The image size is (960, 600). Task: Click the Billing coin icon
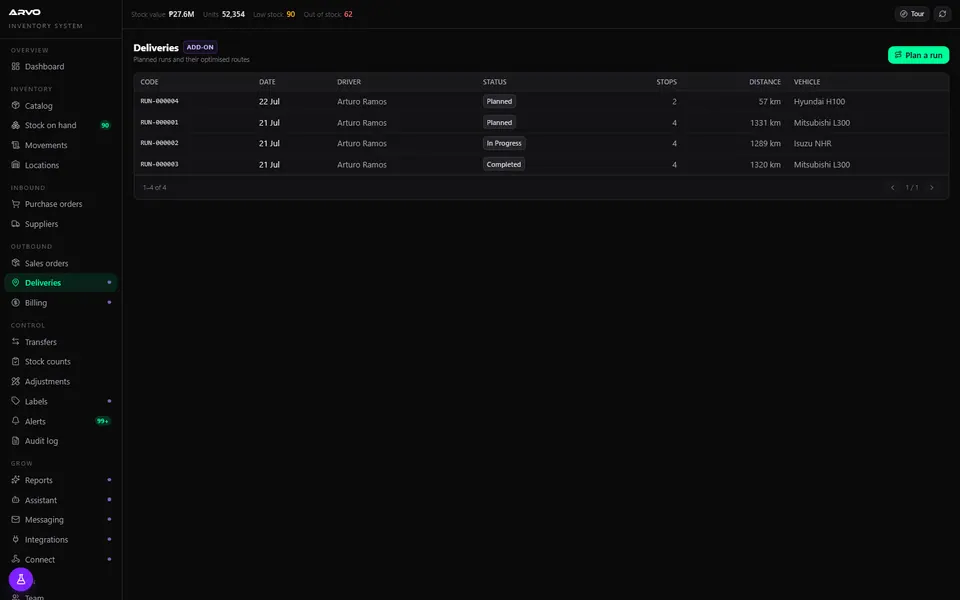(x=16, y=302)
